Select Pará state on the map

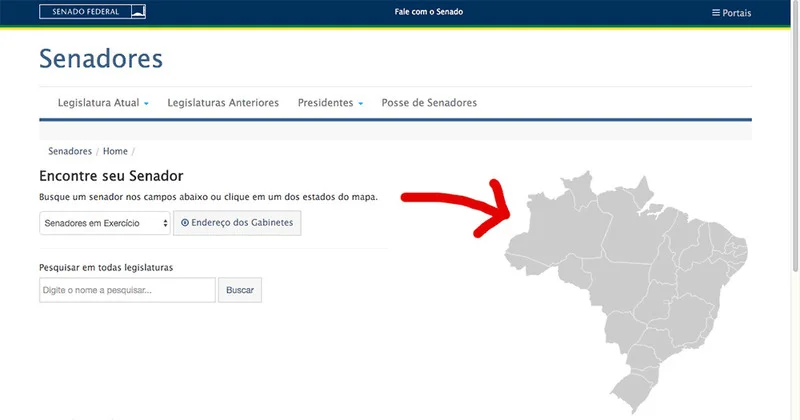(x=633, y=230)
